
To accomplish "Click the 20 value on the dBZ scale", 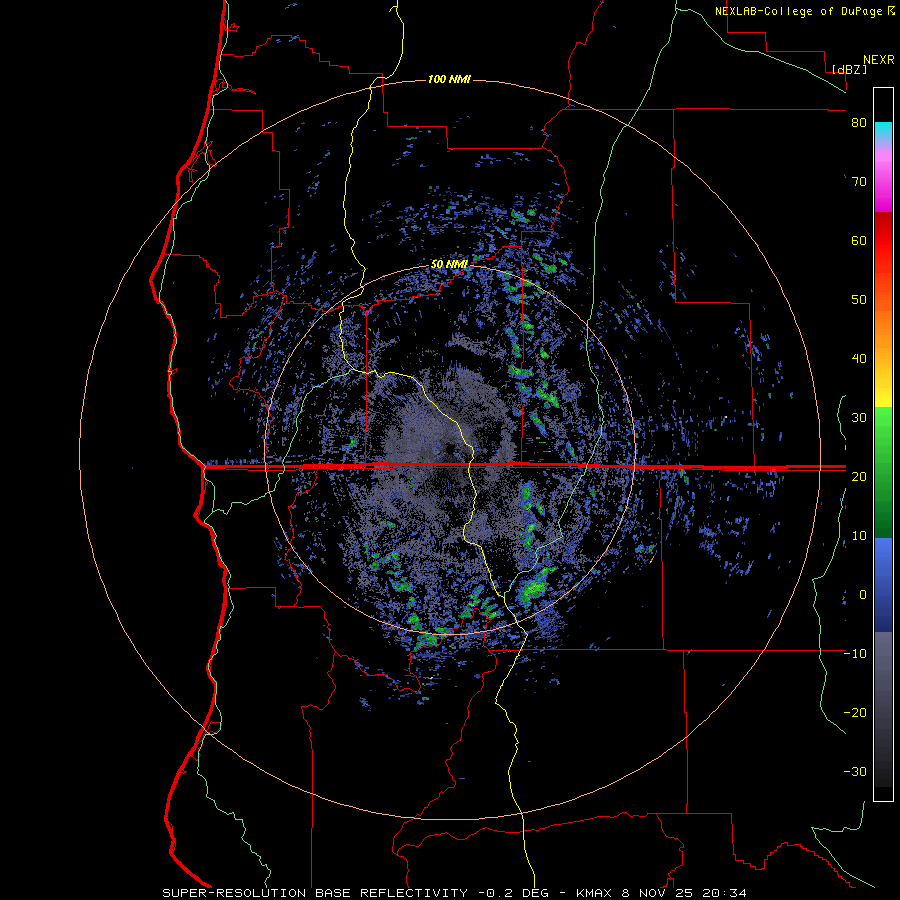I will 859,477.
